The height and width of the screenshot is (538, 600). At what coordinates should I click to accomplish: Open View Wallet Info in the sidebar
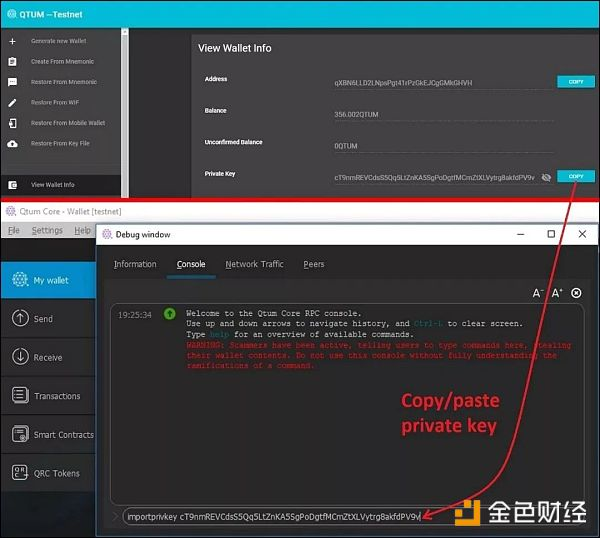click(x=61, y=185)
